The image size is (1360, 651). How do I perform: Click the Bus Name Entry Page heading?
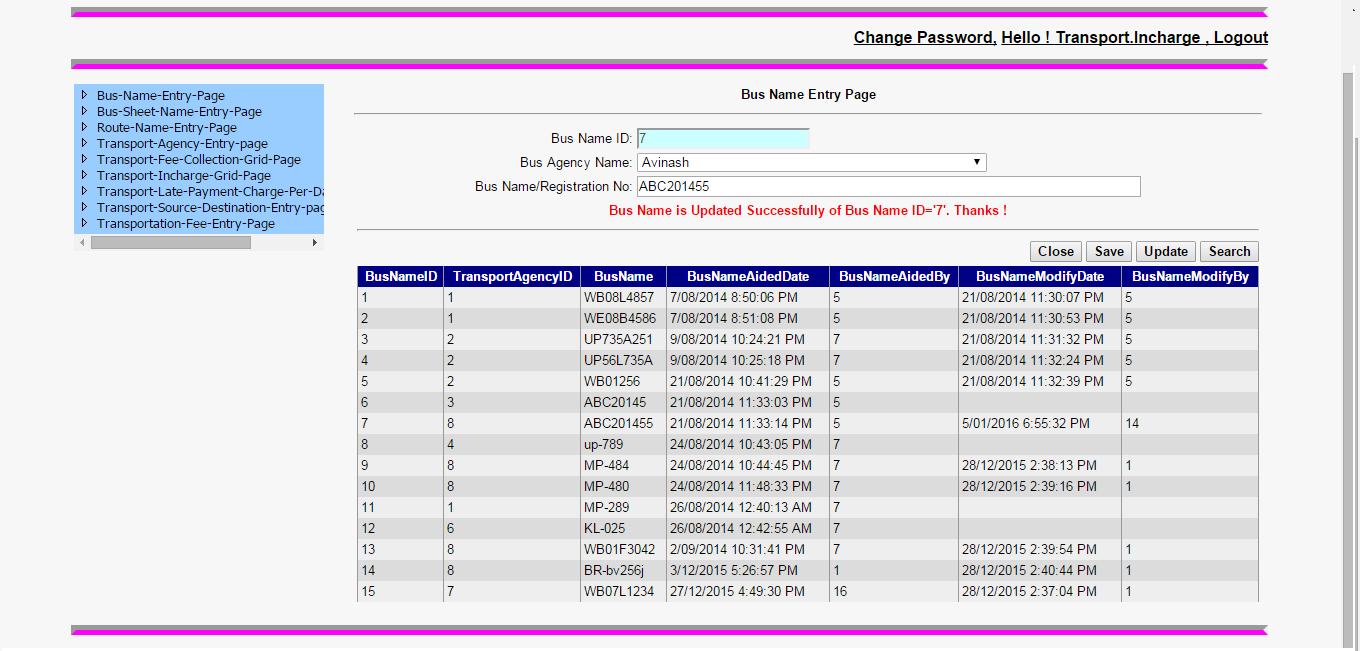[808, 95]
